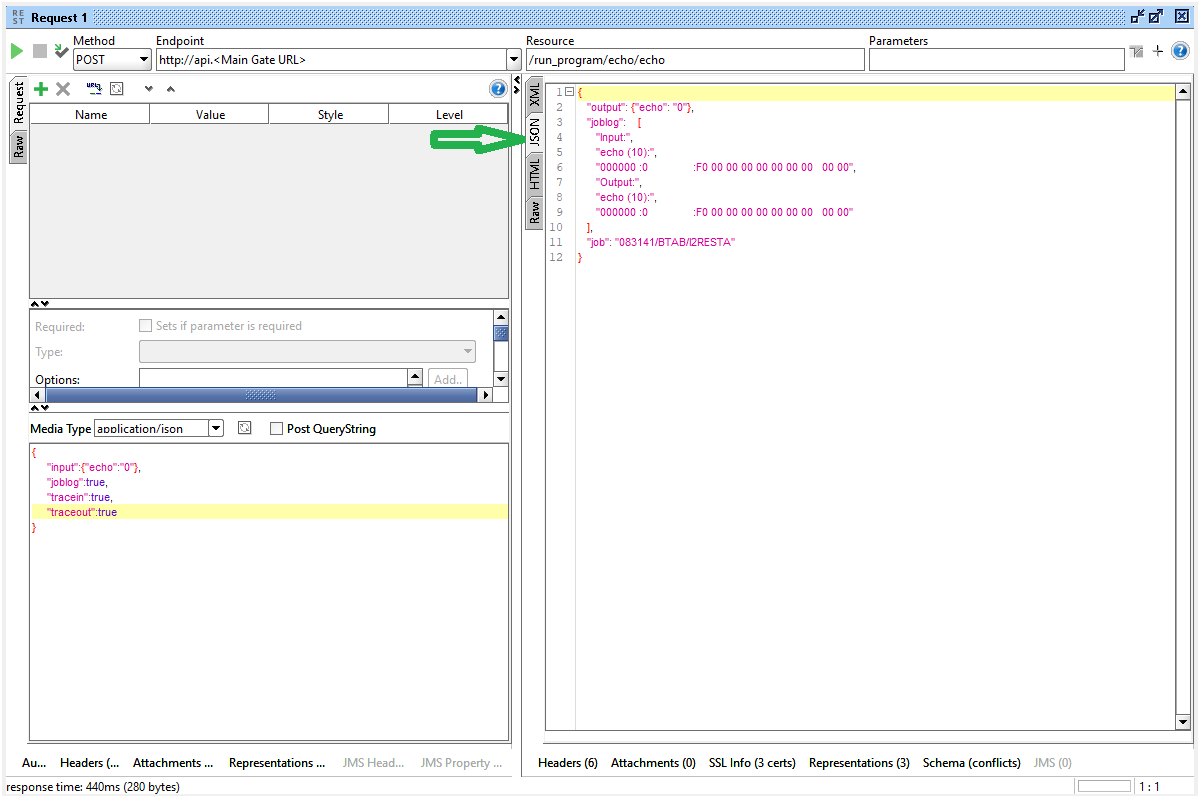This screenshot has height=796, width=1198.
Task: Move parameter up with up arrow icon
Action: (170, 89)
